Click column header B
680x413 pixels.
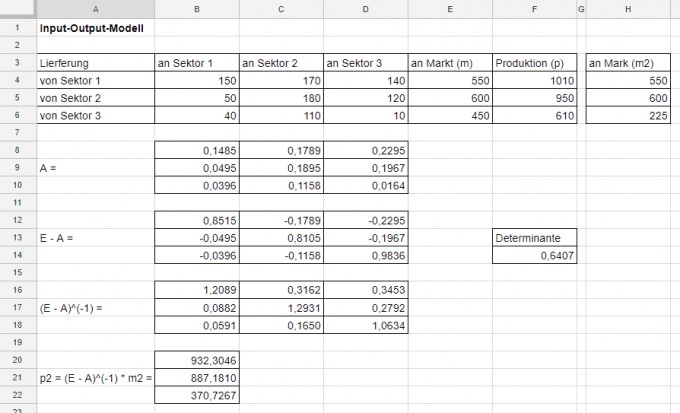pyautogui.click(x=197, y=9)
